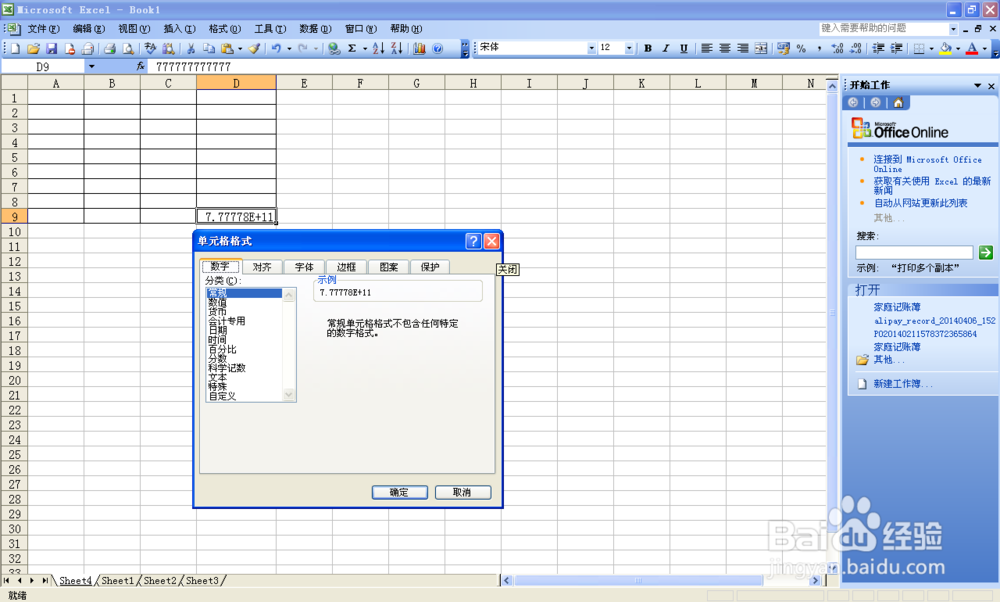1000x602 pixels.
Task: Click 取消 in format cells dialog
Action: [x=462, y=492]
